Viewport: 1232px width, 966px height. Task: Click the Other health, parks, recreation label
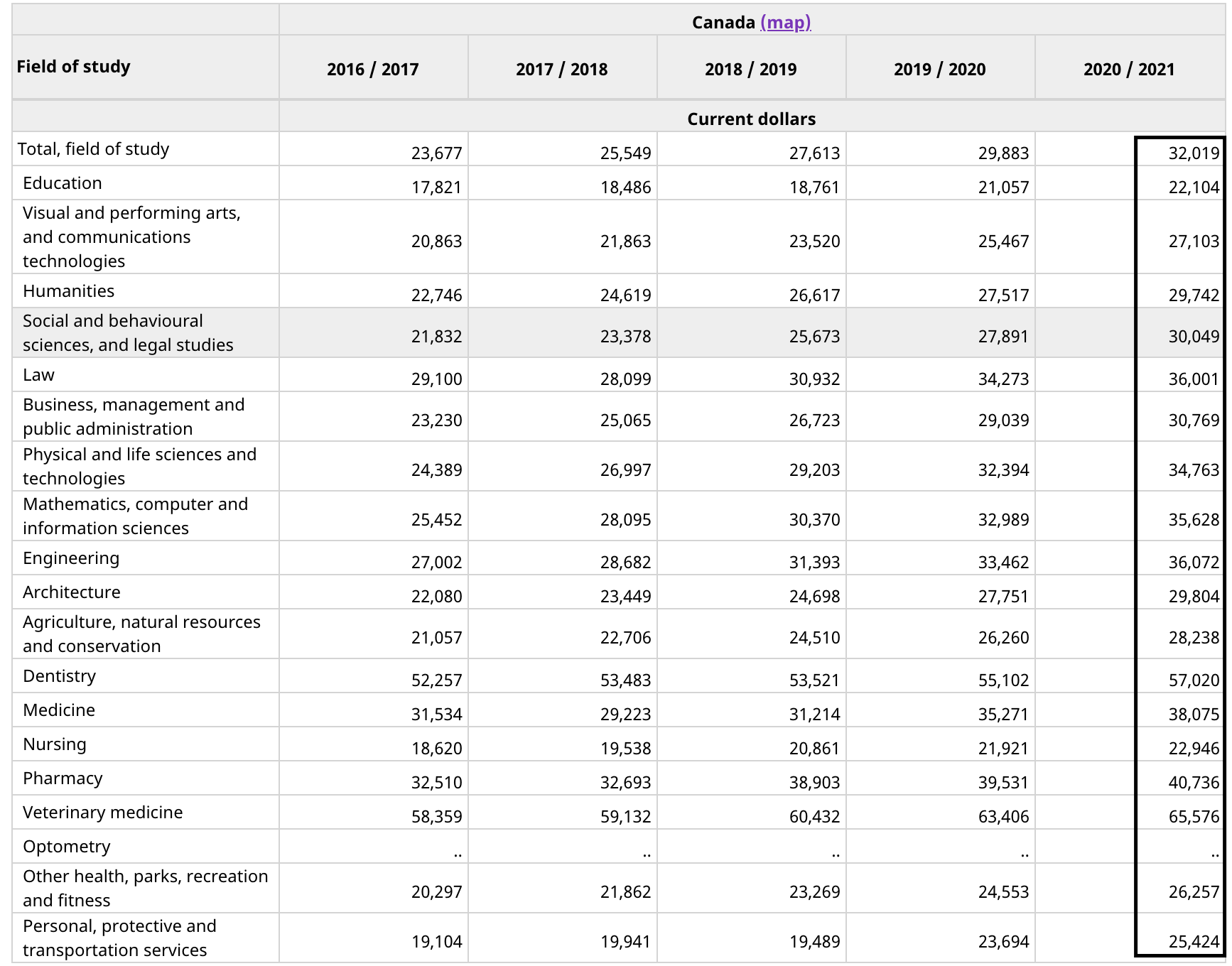click(146, 888)
